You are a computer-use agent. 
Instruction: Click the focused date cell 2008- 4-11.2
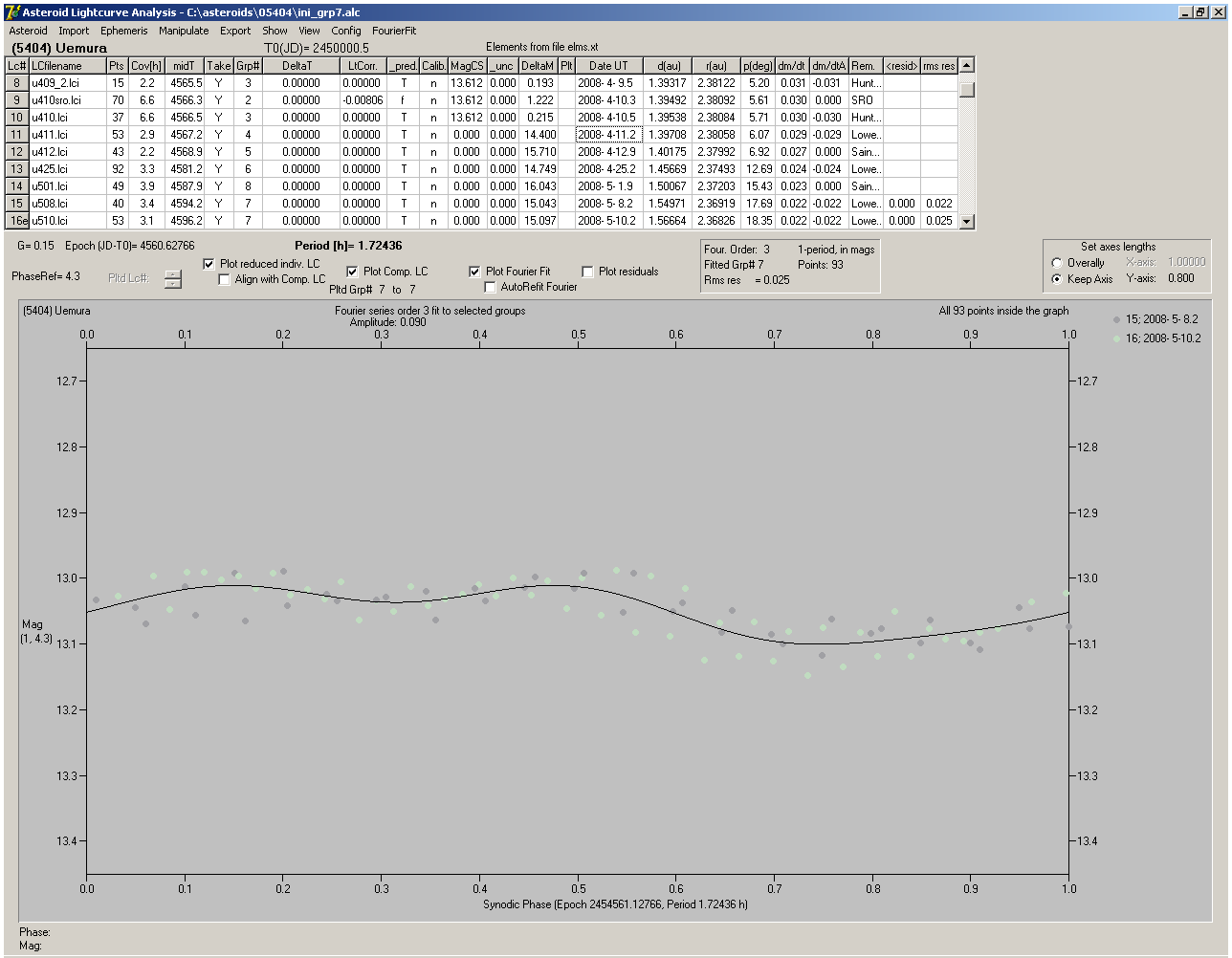[608, 135]
